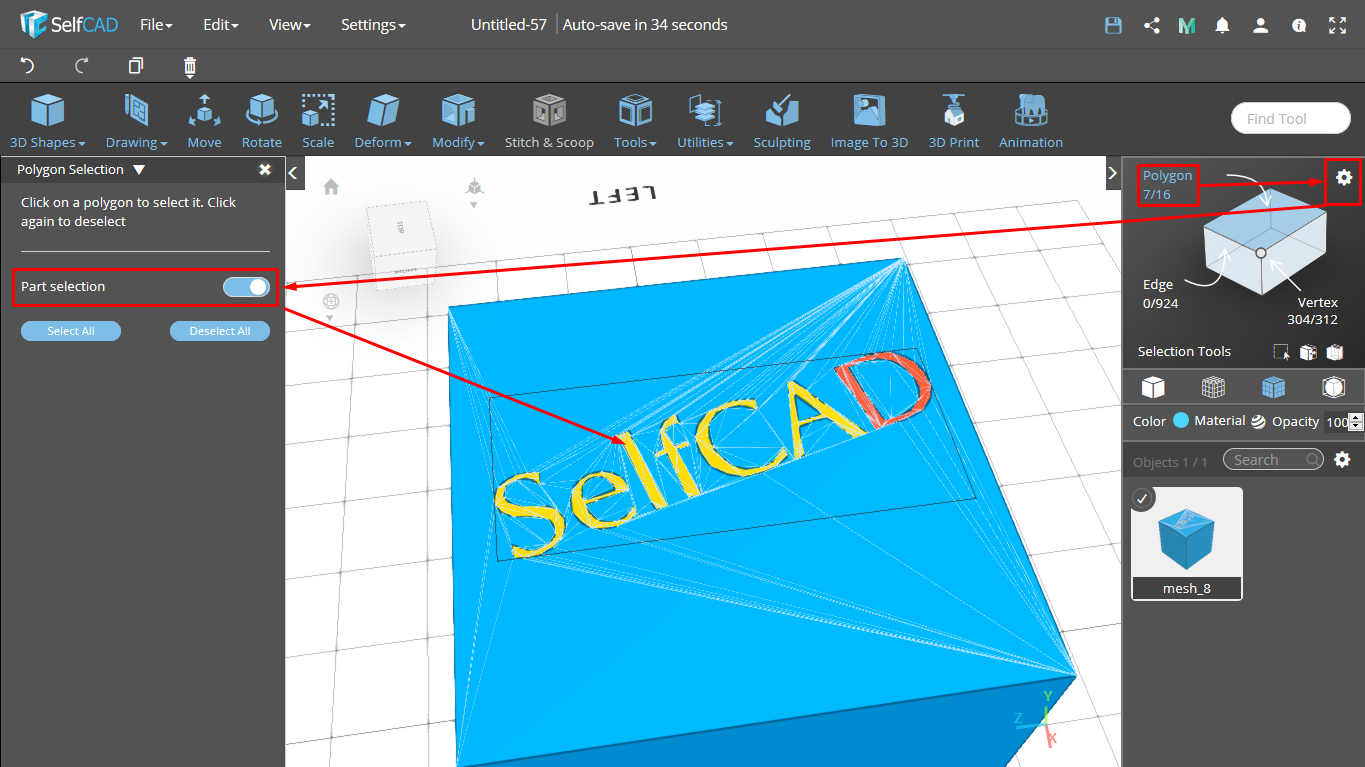Increase Opacity with the up arrow
Image resolution: width=1365 pixels, height=767 pixels.
pos(1356,417)
